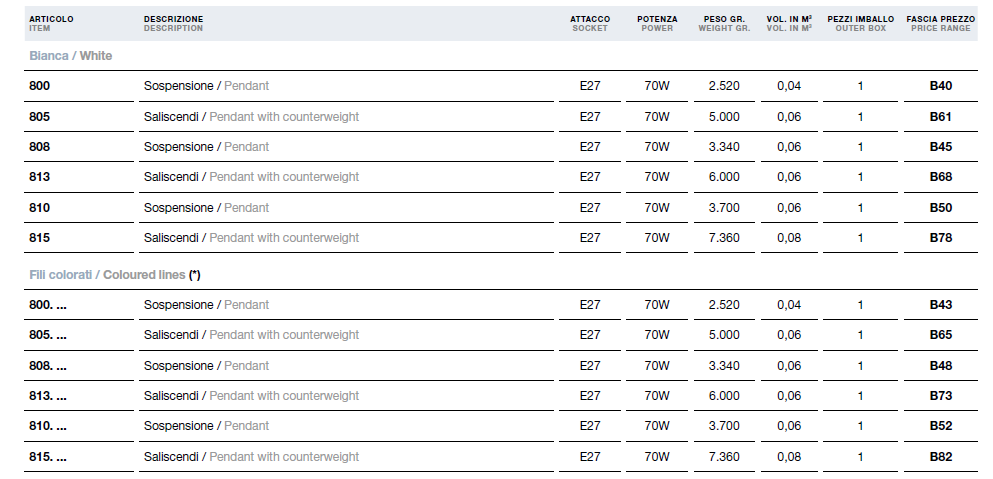Click price B78 in row 815
This screenshot has height=479, width=993.
tap(940, 238)
